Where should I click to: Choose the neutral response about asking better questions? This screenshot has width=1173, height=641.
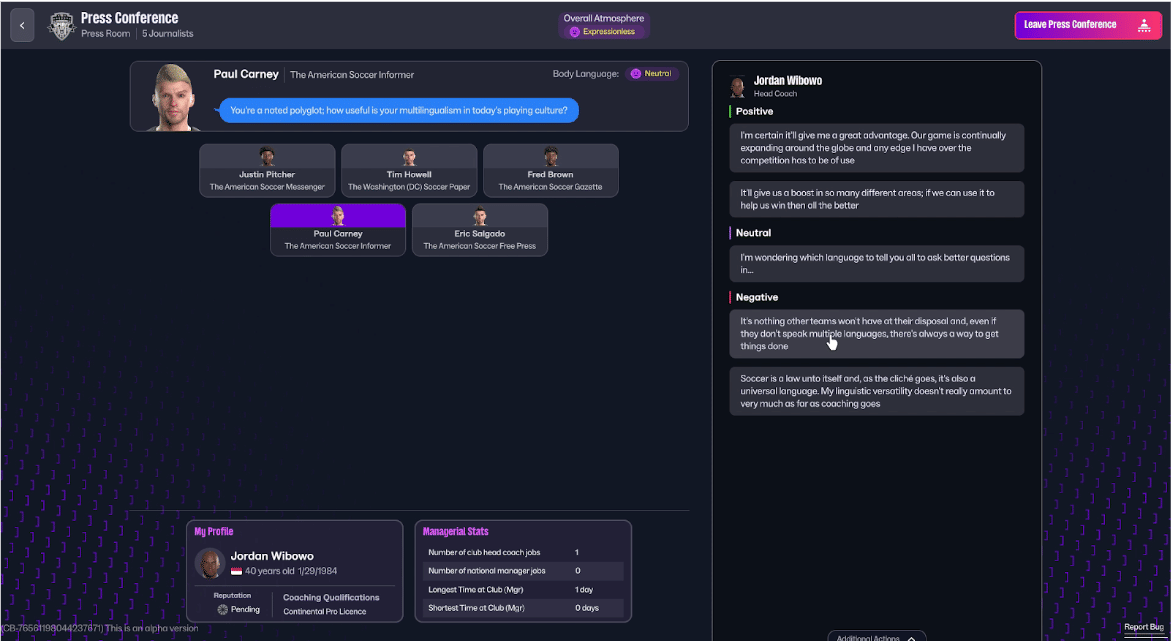876,263
